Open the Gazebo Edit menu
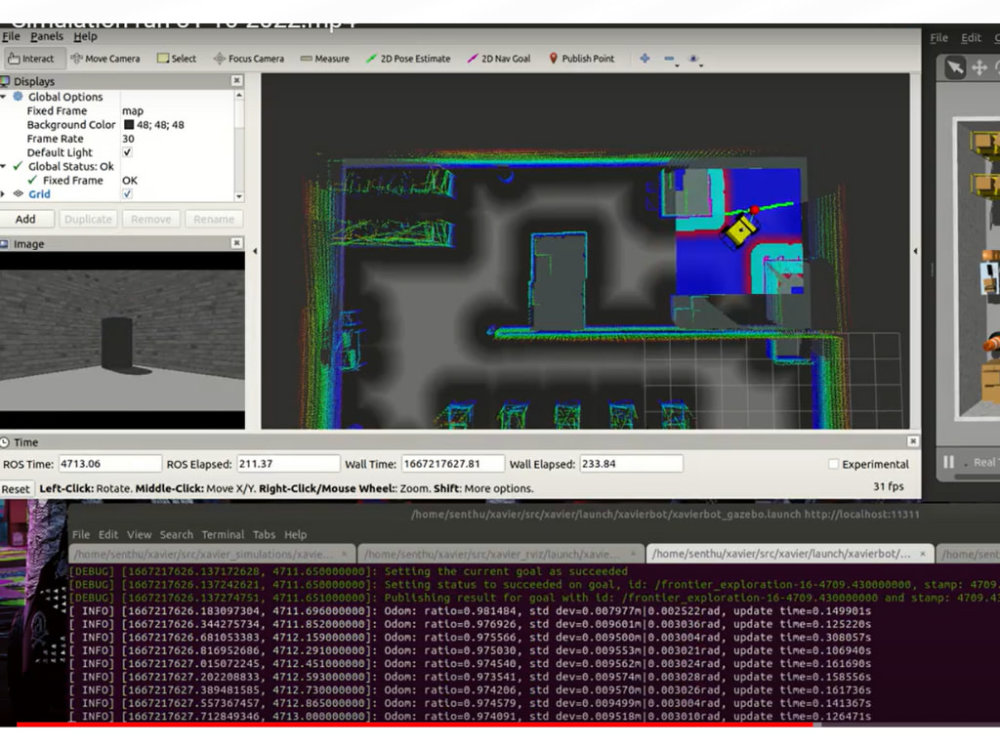The width and height of the screenshot is (1000, 750). [971, 38]
